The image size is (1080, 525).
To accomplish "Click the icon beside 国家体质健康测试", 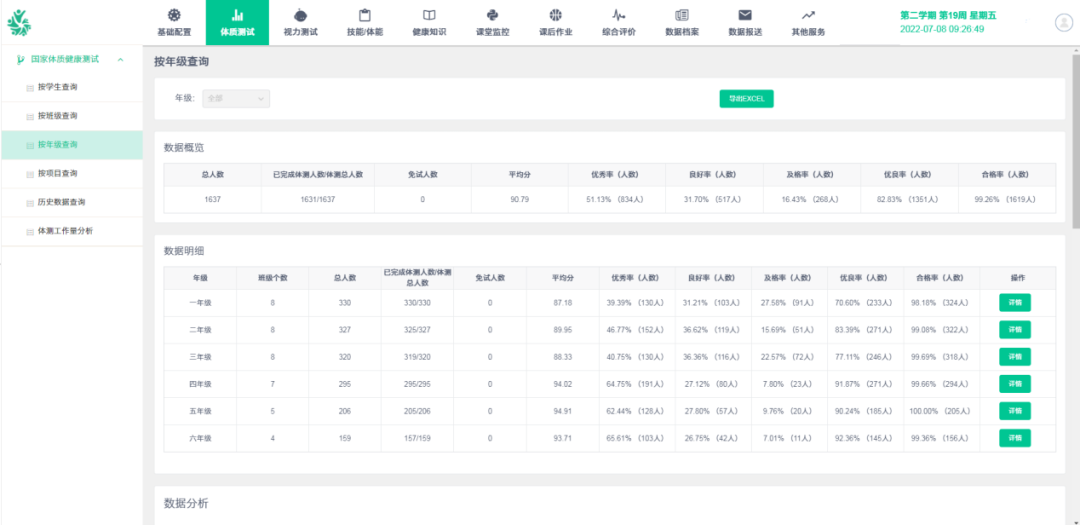I will pos(21,59).
